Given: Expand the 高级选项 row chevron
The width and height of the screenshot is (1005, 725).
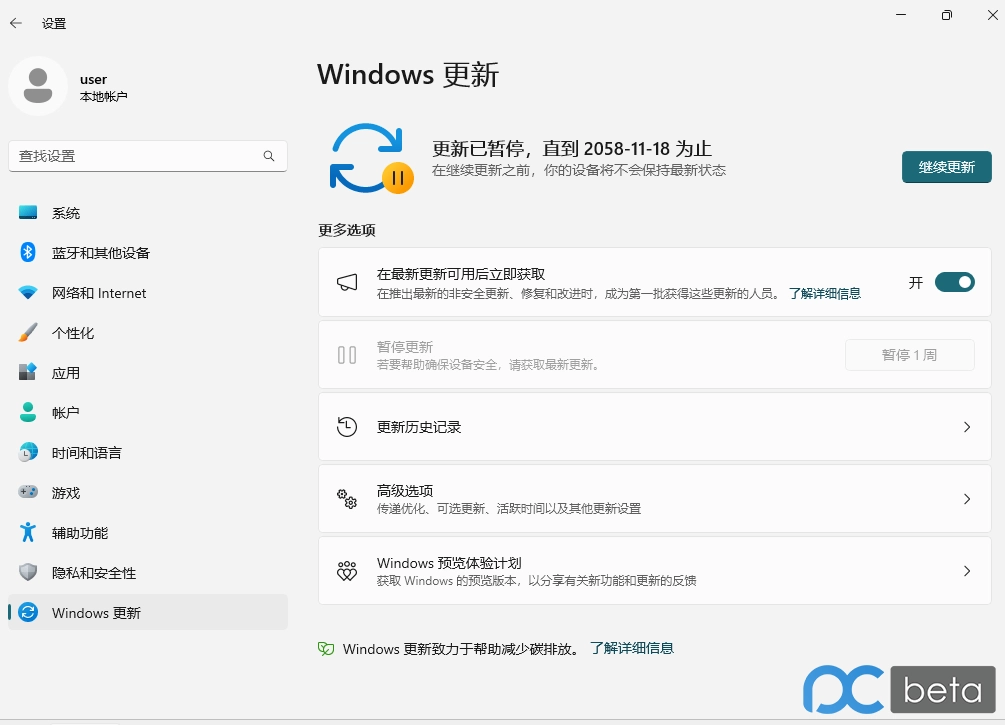Looking at the screenshot, I should (966, 499).
